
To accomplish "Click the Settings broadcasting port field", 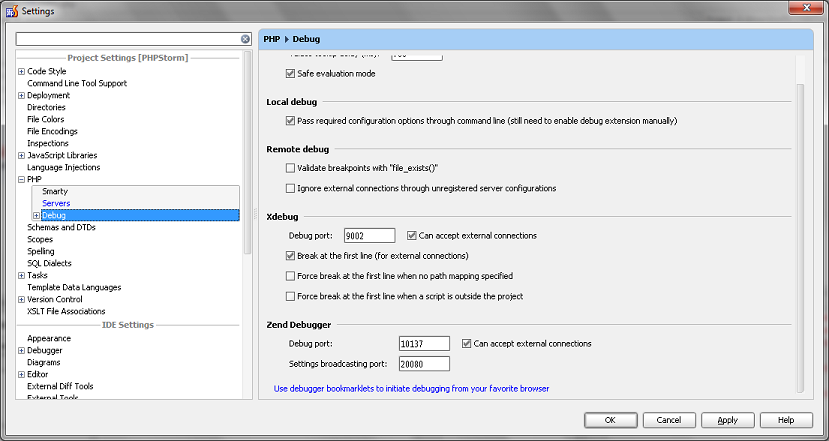I will tap(425, 364).
